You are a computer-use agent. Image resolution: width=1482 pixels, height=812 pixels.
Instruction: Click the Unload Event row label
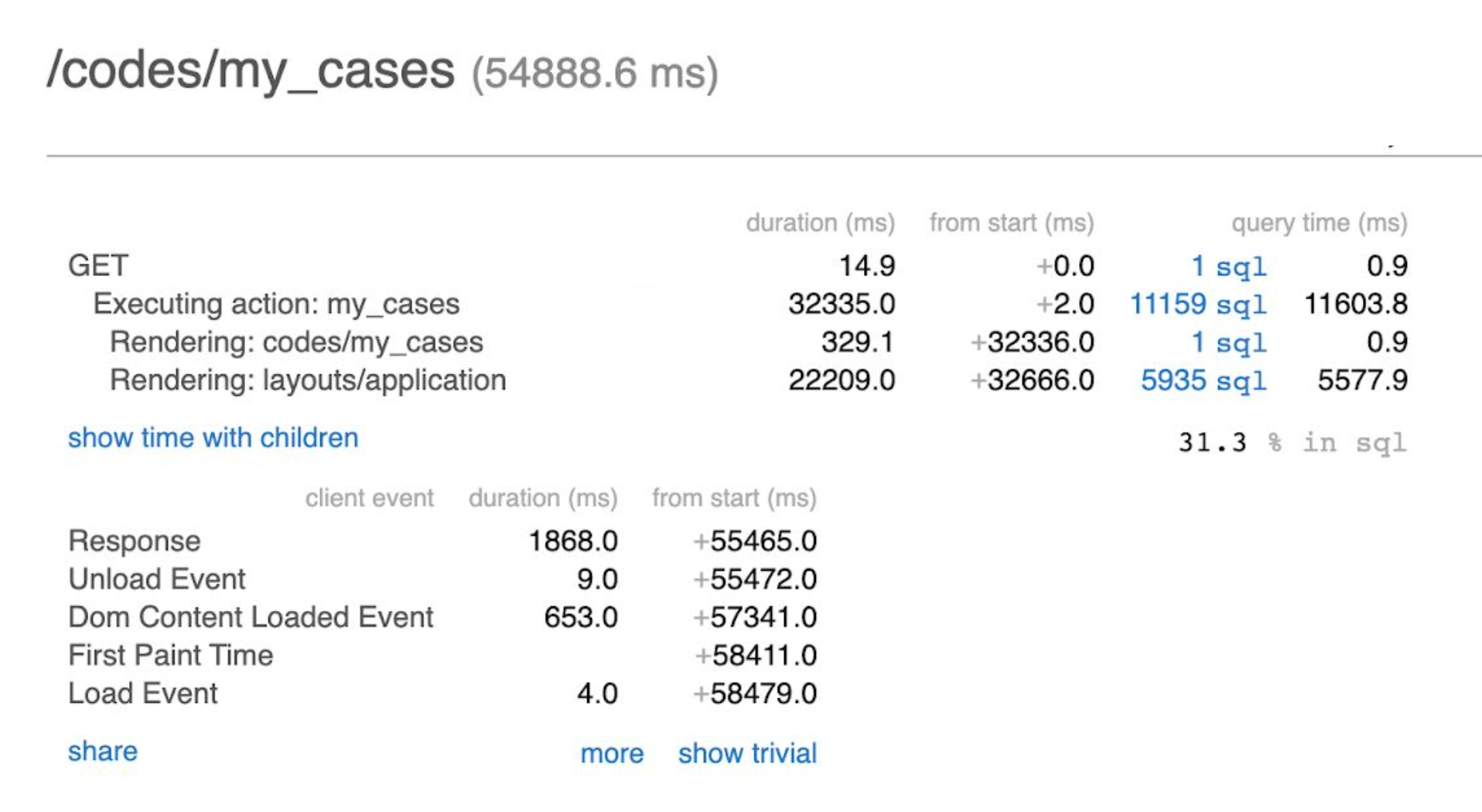tap(157, 578)
